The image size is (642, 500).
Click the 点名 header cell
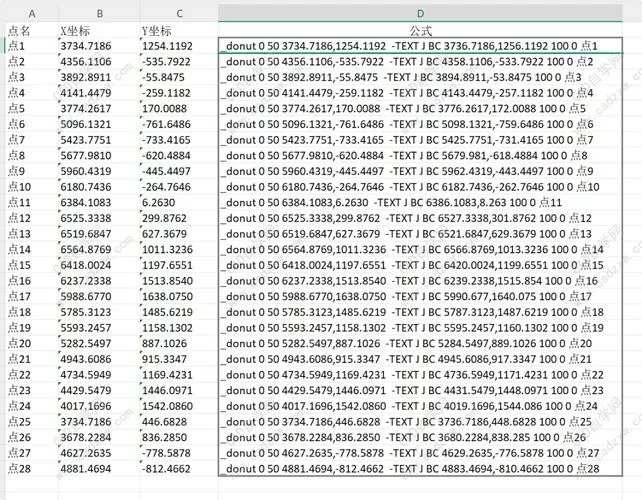point(32,30)
